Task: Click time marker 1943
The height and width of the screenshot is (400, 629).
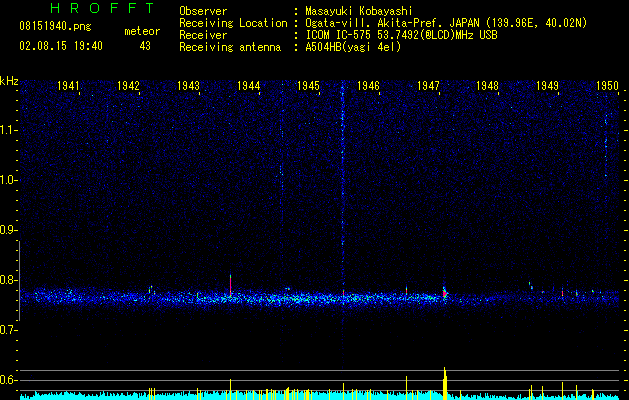Action: pos(189,85)
